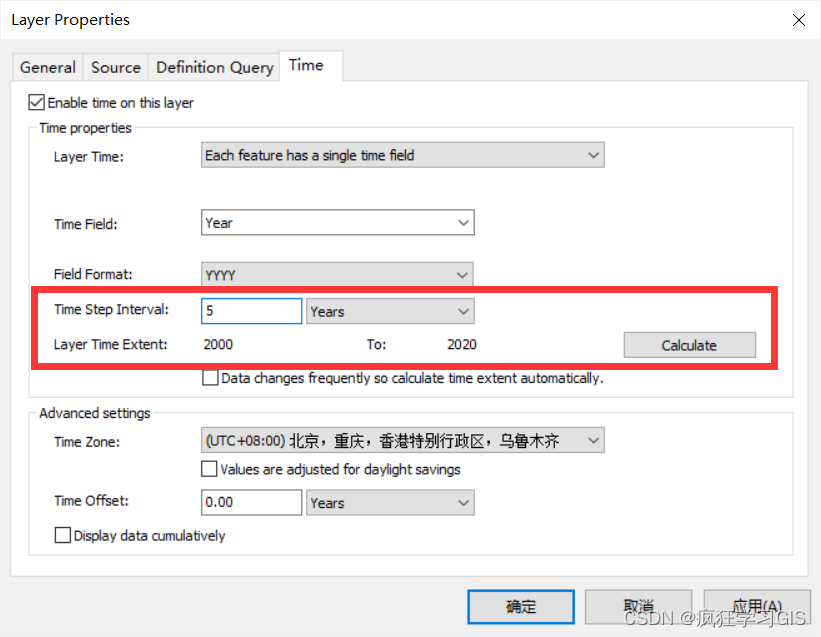This screenshot has height=637, width=821.
Task: Open the Layer Time dropdown
Action: 403,155
